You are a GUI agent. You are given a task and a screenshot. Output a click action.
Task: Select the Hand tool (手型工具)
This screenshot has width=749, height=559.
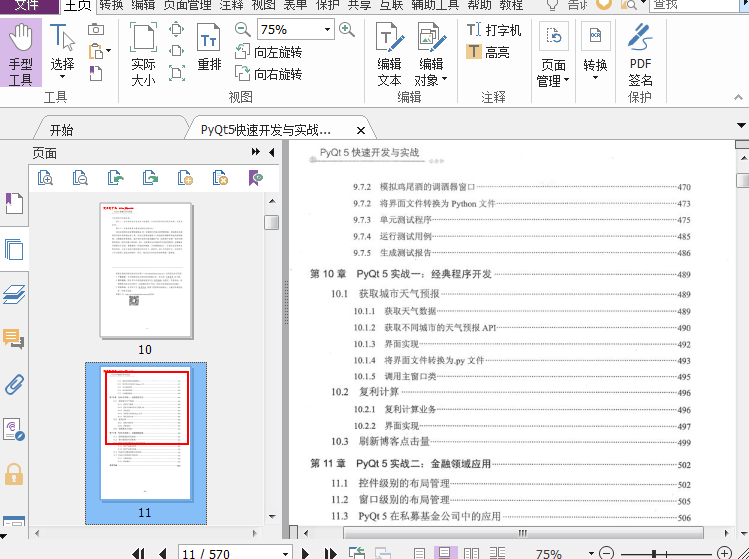tap(21, 53)
